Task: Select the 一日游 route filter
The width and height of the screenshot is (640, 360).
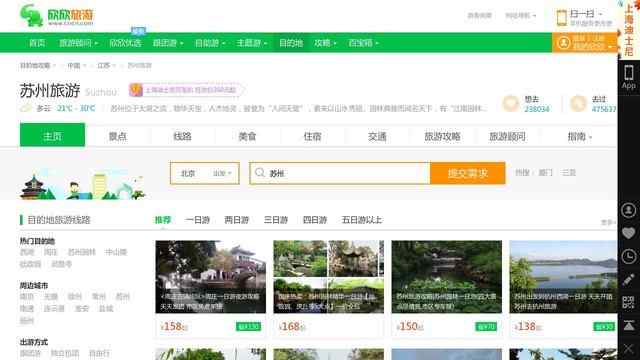Action: coord(198,220)
